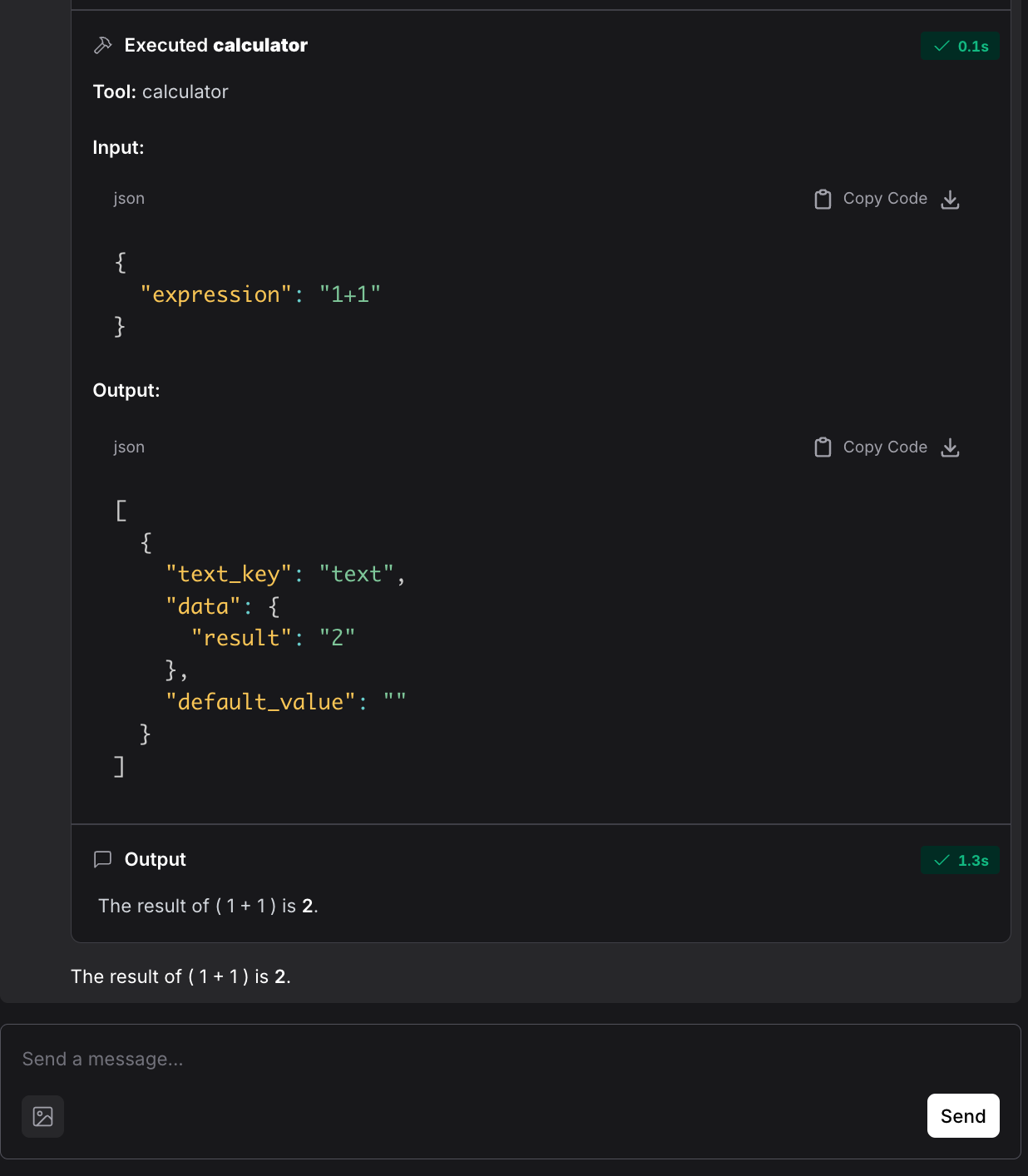Click inside the Send a message field
This screenshot has height=1176, width=1028.
pos(250,1059)
